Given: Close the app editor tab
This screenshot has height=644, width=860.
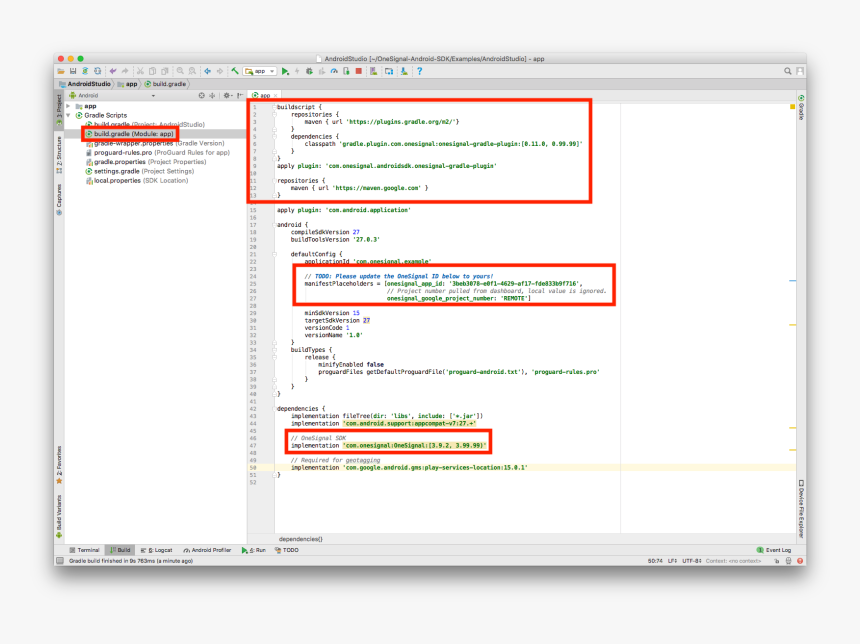Looking at the screenshot, I should (x=275, y=95).
